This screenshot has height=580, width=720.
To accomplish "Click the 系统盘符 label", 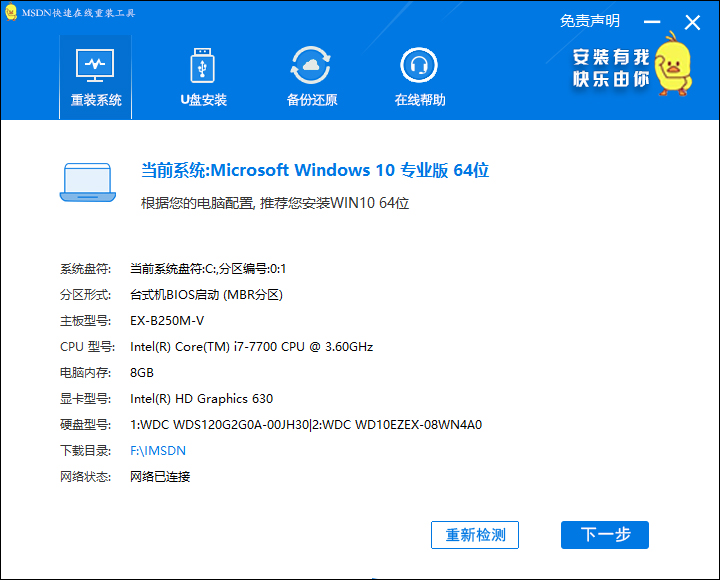I will point(85,269).
